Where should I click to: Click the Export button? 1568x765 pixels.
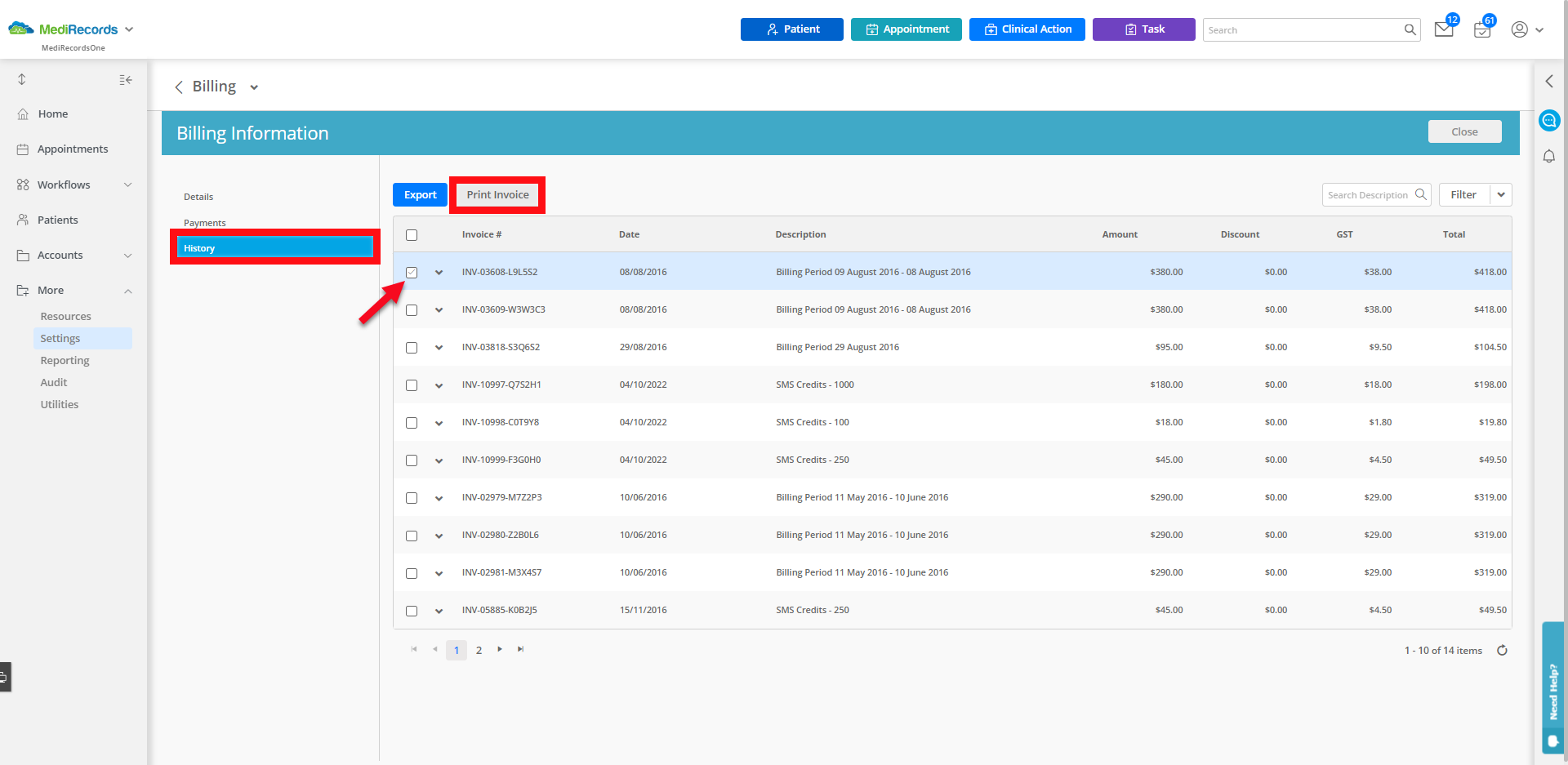coord(420,194)
